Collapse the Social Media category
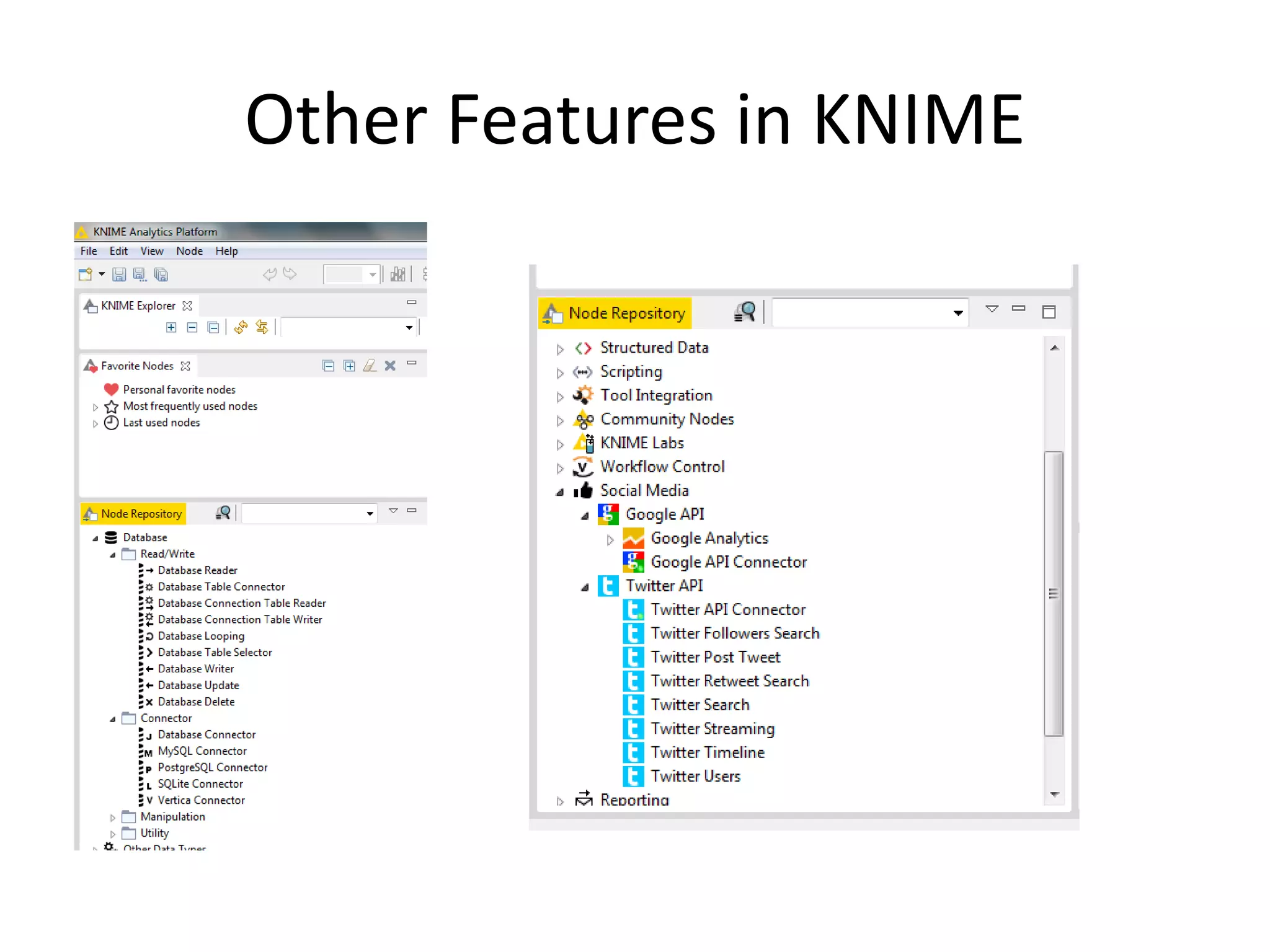The image size is (1270, 952). point(560,493)
